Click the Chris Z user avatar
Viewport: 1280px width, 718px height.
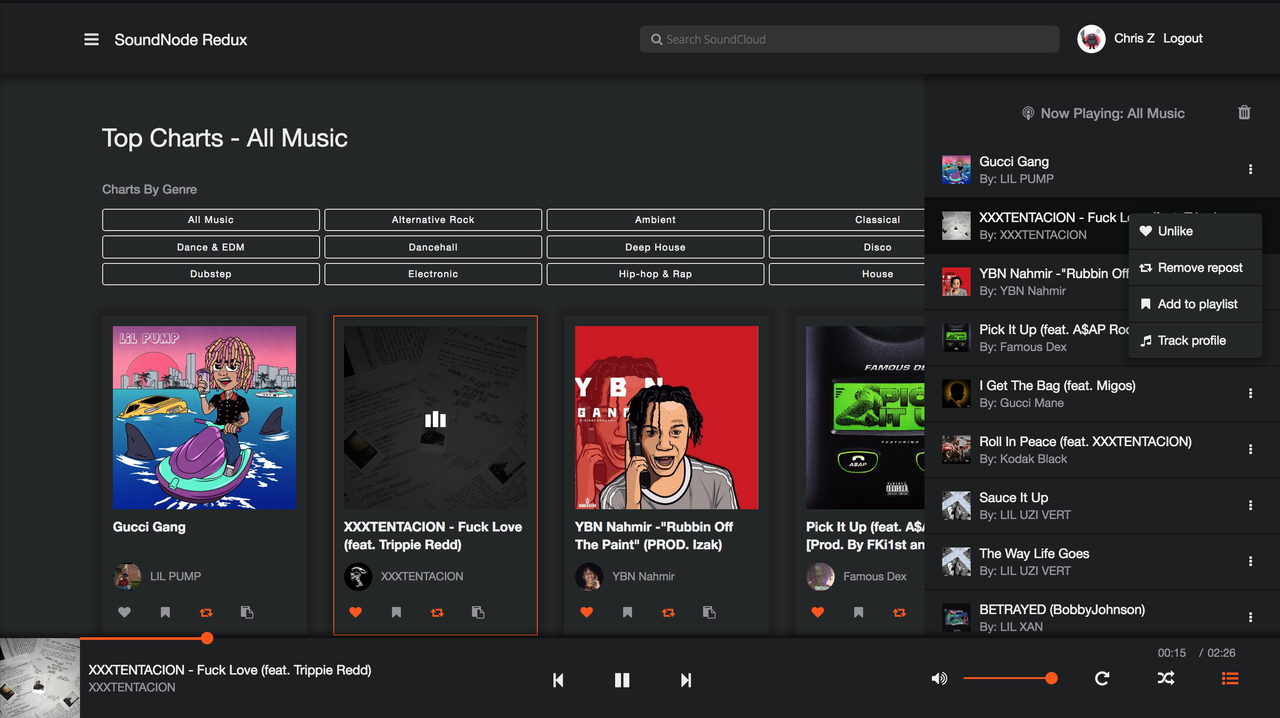click(1091, 39)
